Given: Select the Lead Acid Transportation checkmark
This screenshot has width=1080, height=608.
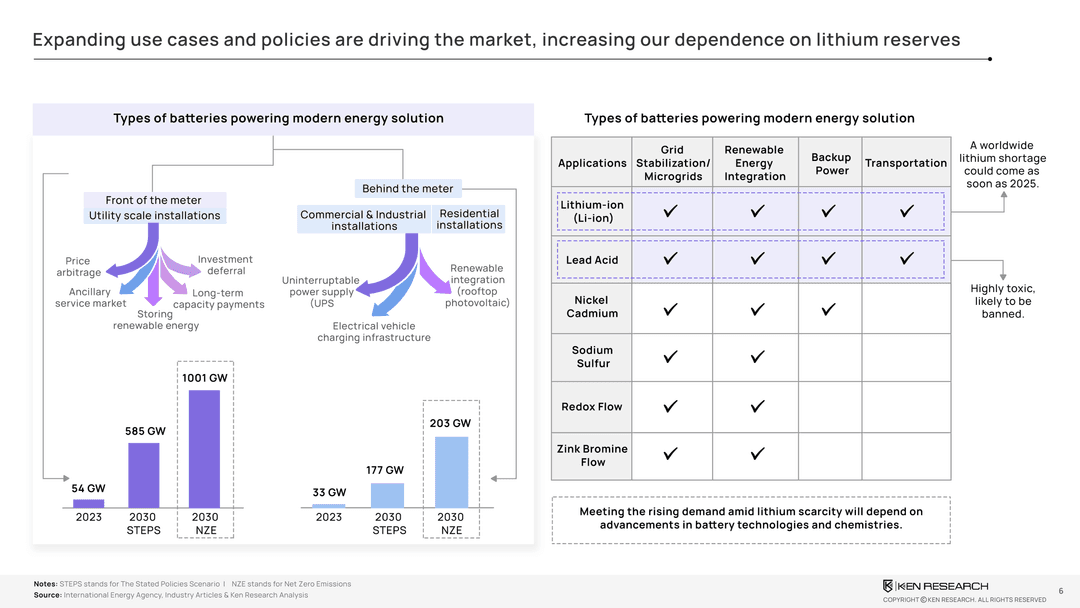Looking at the screenshot, I should [x=906, y=259].
